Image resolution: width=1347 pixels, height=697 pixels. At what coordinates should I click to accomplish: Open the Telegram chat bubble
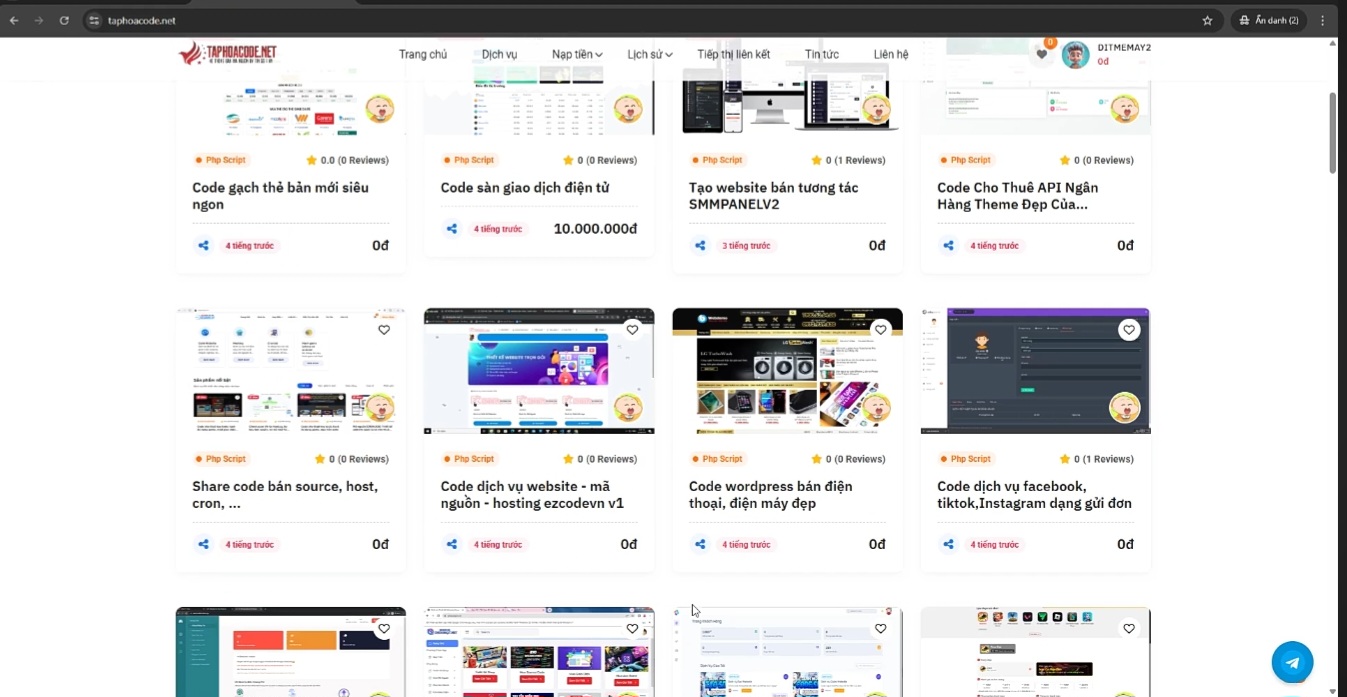(x=1292, y=662)
